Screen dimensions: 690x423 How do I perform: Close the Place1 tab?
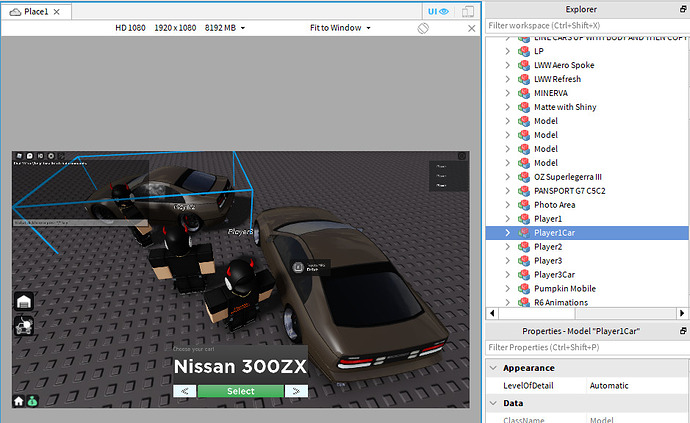coord(57,12)
